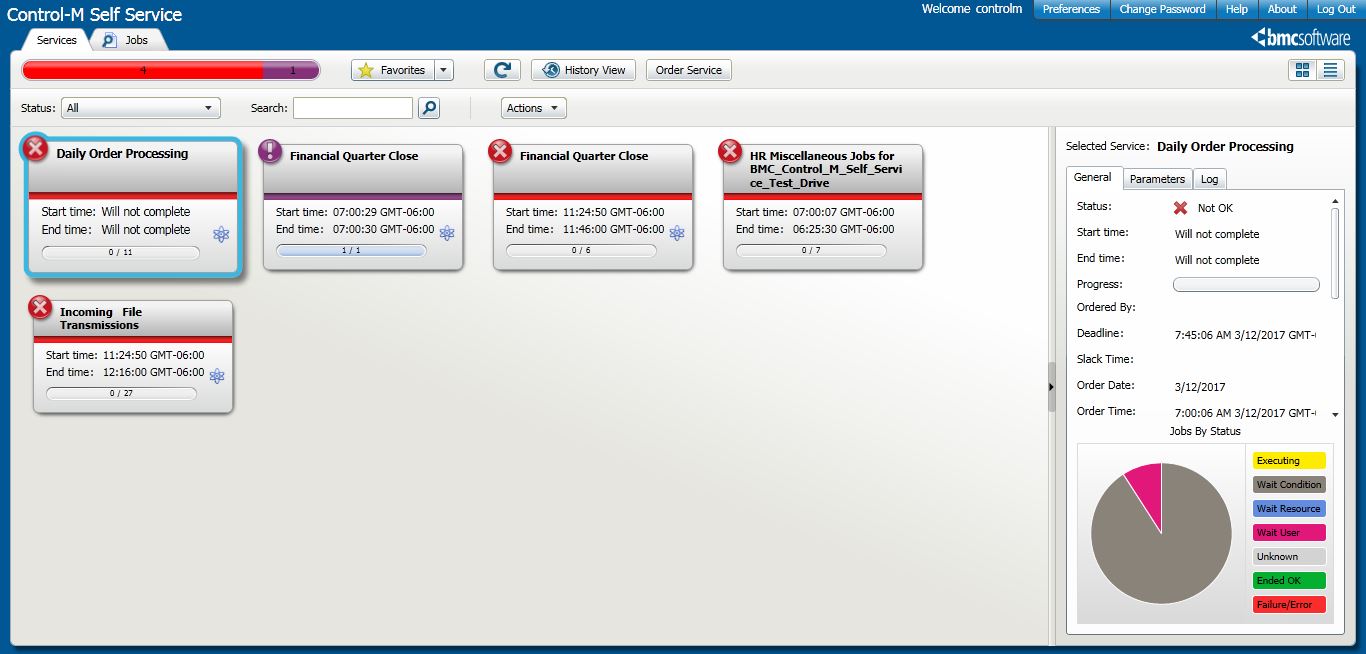The image size is (1366, 654).
Task: Click details scroll-down arrow
Action: pos(1335,414)
